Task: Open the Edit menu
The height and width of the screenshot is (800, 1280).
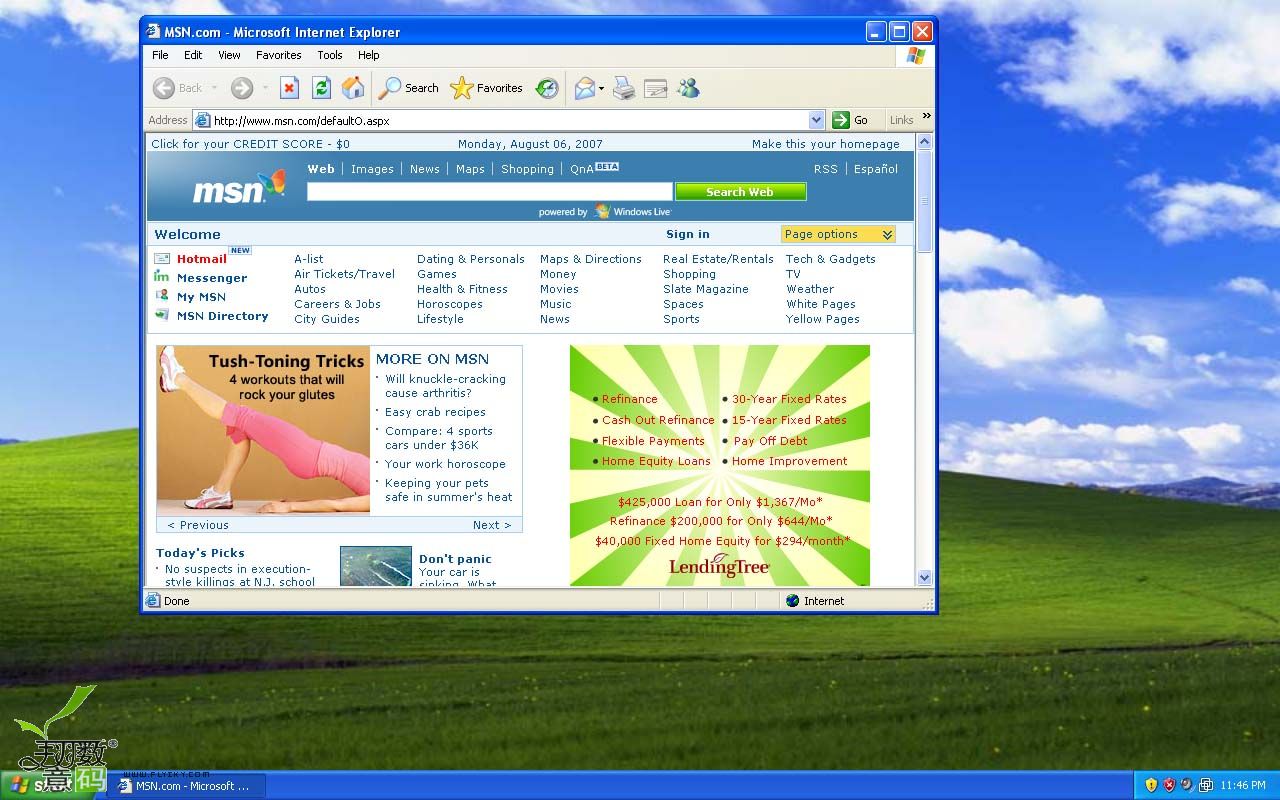Action: [193, 55]
